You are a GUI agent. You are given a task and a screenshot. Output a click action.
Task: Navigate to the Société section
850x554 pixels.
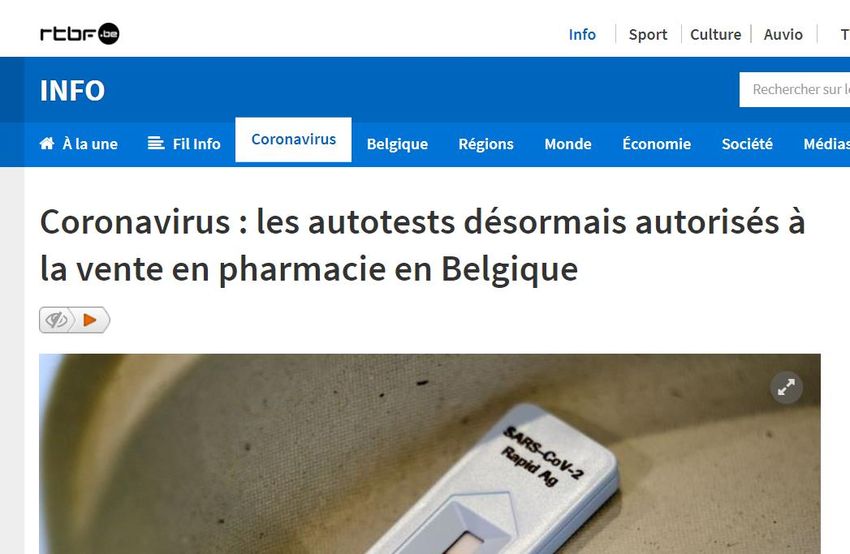click(x=747, y=144)
